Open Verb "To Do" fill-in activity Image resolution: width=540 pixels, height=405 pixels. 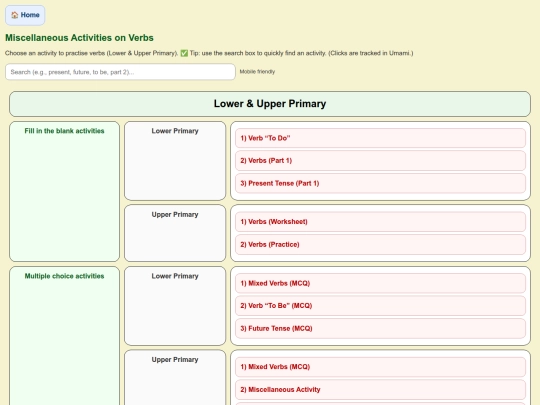click(380, 138)
